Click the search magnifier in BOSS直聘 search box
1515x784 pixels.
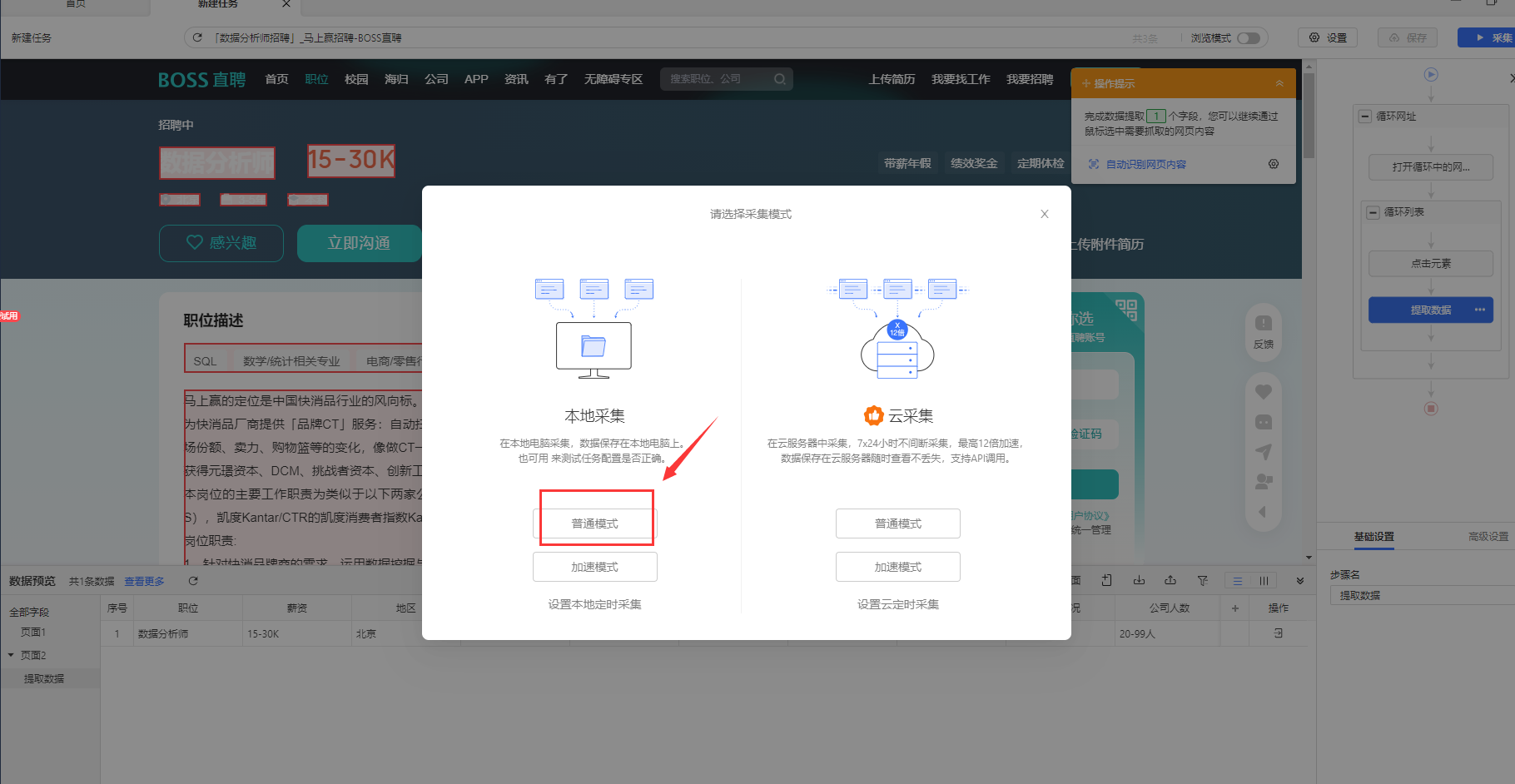point(780,79)
